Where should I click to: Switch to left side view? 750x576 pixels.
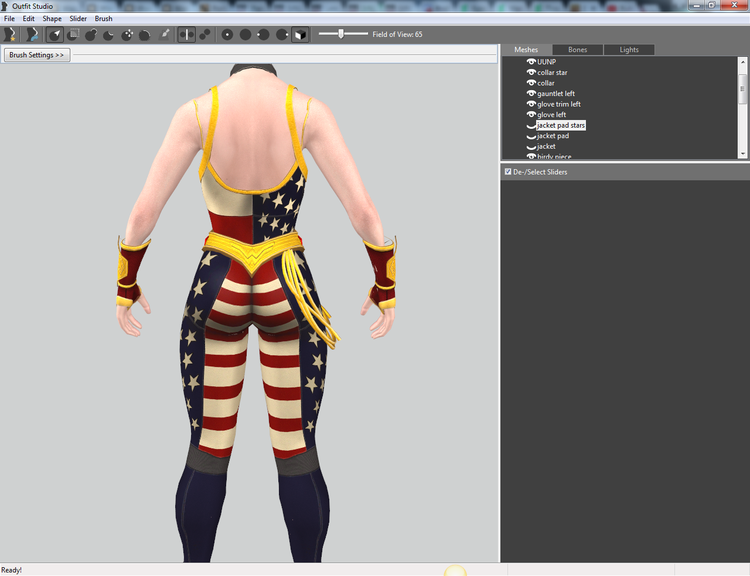263,34
